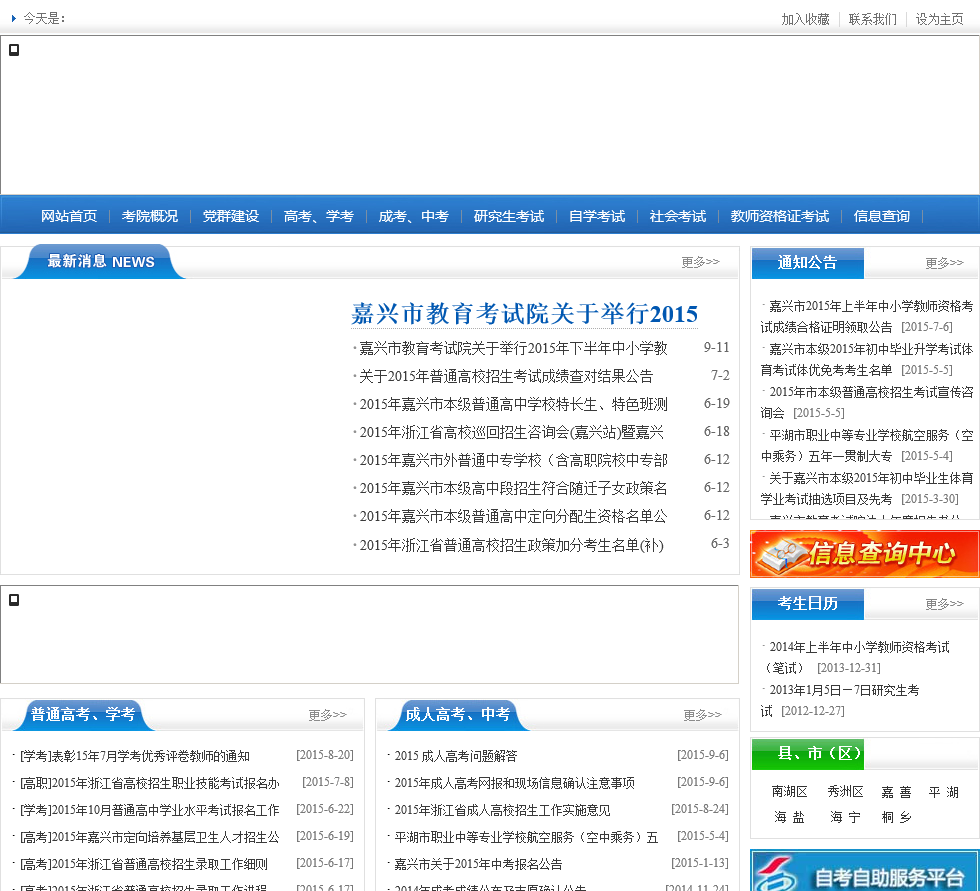Screen dimensions: 980x891
Task: Open [学考]表彰15年7月学考优秀评卷教师的通知
Action: coord(135,756)
